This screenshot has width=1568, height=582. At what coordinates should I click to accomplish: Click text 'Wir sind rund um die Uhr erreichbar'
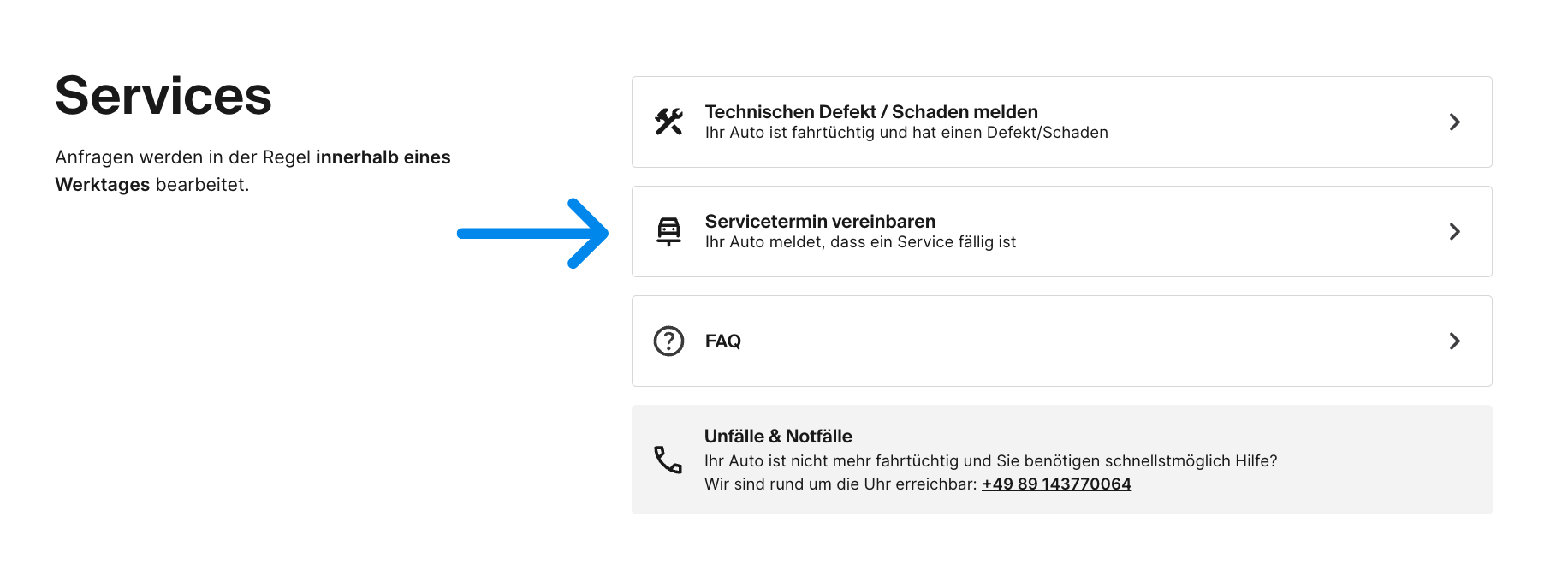tap(840, 484)
